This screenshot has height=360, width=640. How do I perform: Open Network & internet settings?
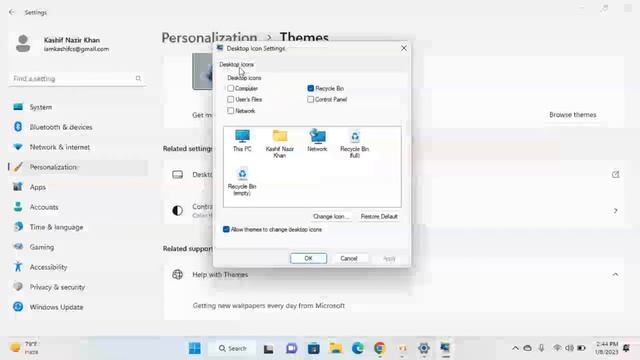(x=78, y=147)
